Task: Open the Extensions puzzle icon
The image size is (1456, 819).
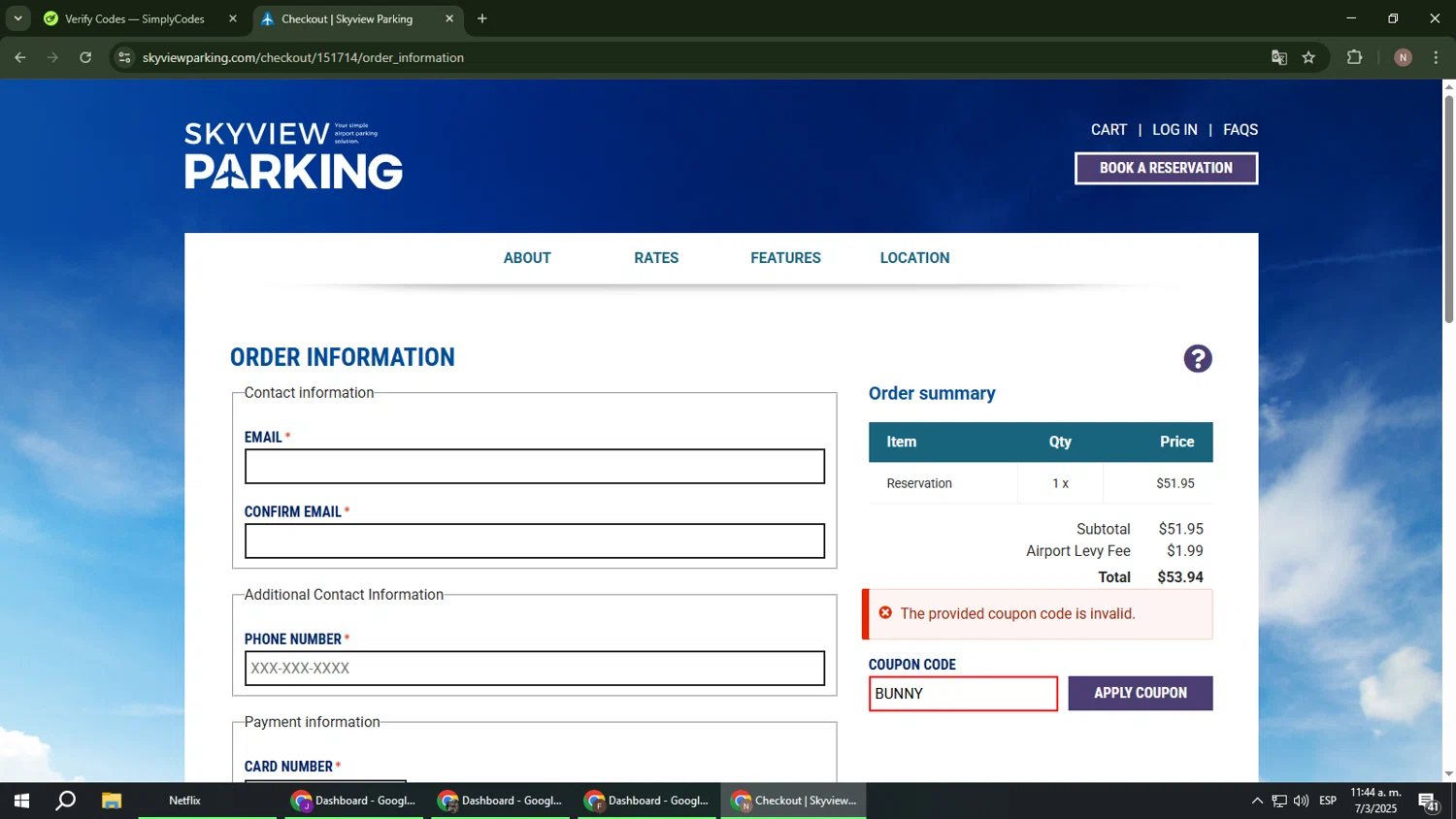Action: click(1355, 57)
